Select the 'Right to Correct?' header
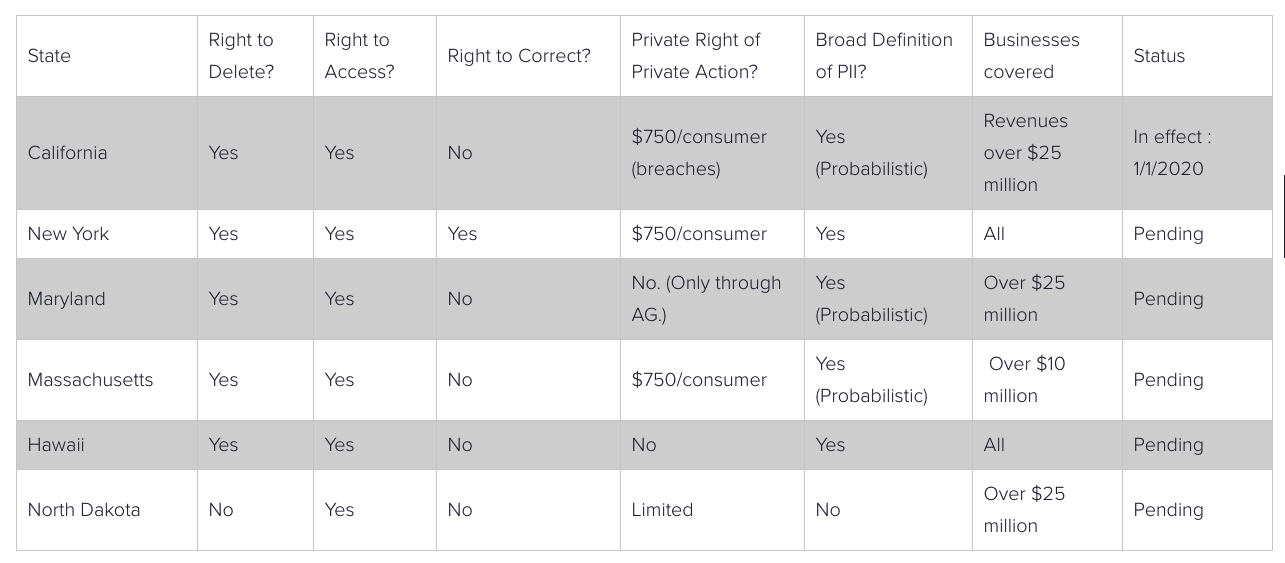Screen dimensions: 1285x563 pyautogui.click(x=528, y=56)
